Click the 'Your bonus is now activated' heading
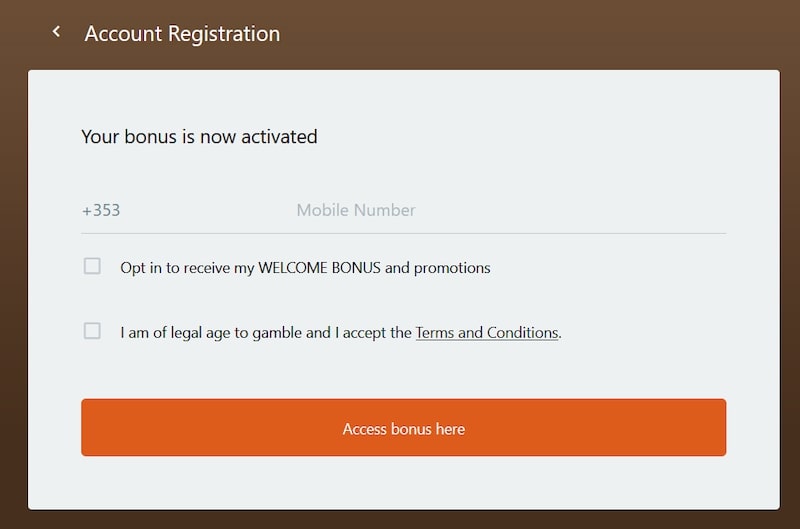The height and width of the screenshot is (529, 800). (199, 137)
